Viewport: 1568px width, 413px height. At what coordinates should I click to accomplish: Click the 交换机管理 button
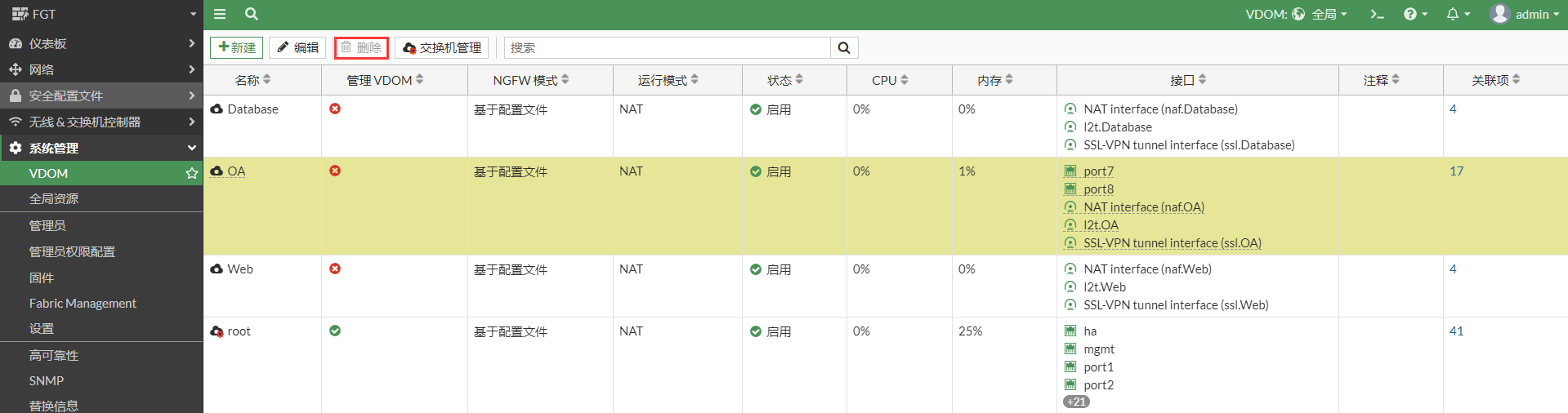pos(442,48)
